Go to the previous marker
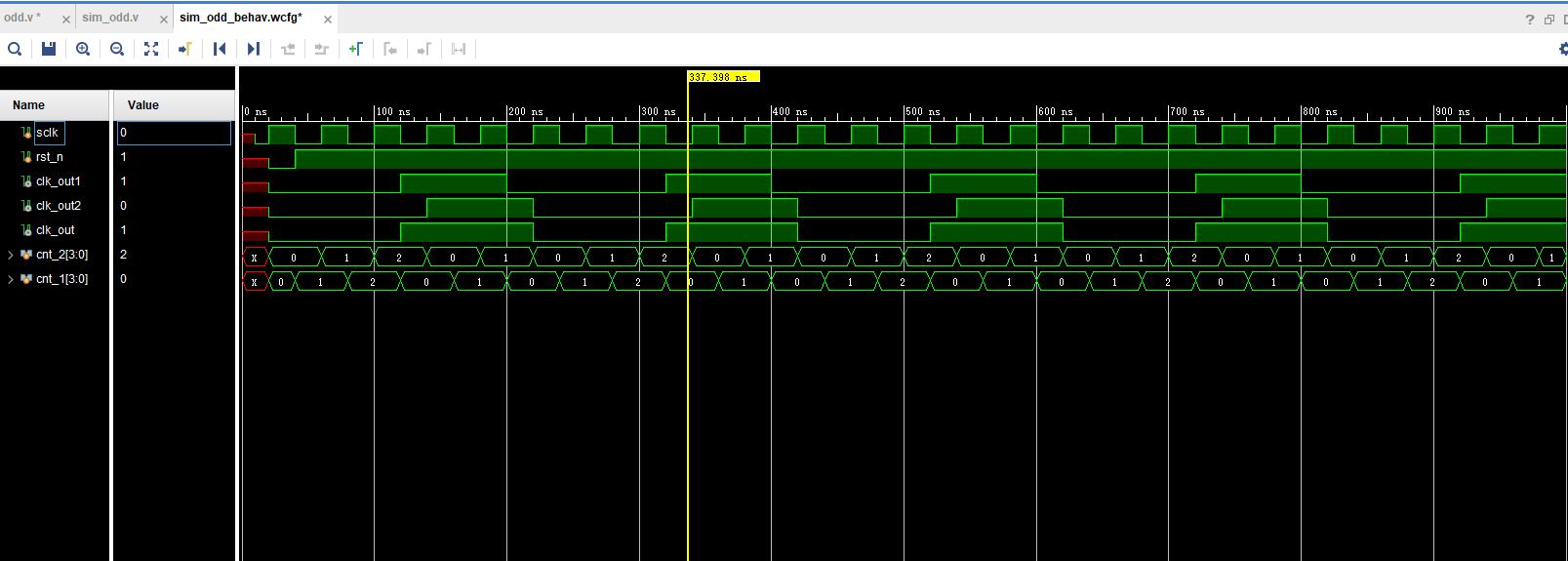The width and height of the screenshot is (1568, 561). point(390,49)
